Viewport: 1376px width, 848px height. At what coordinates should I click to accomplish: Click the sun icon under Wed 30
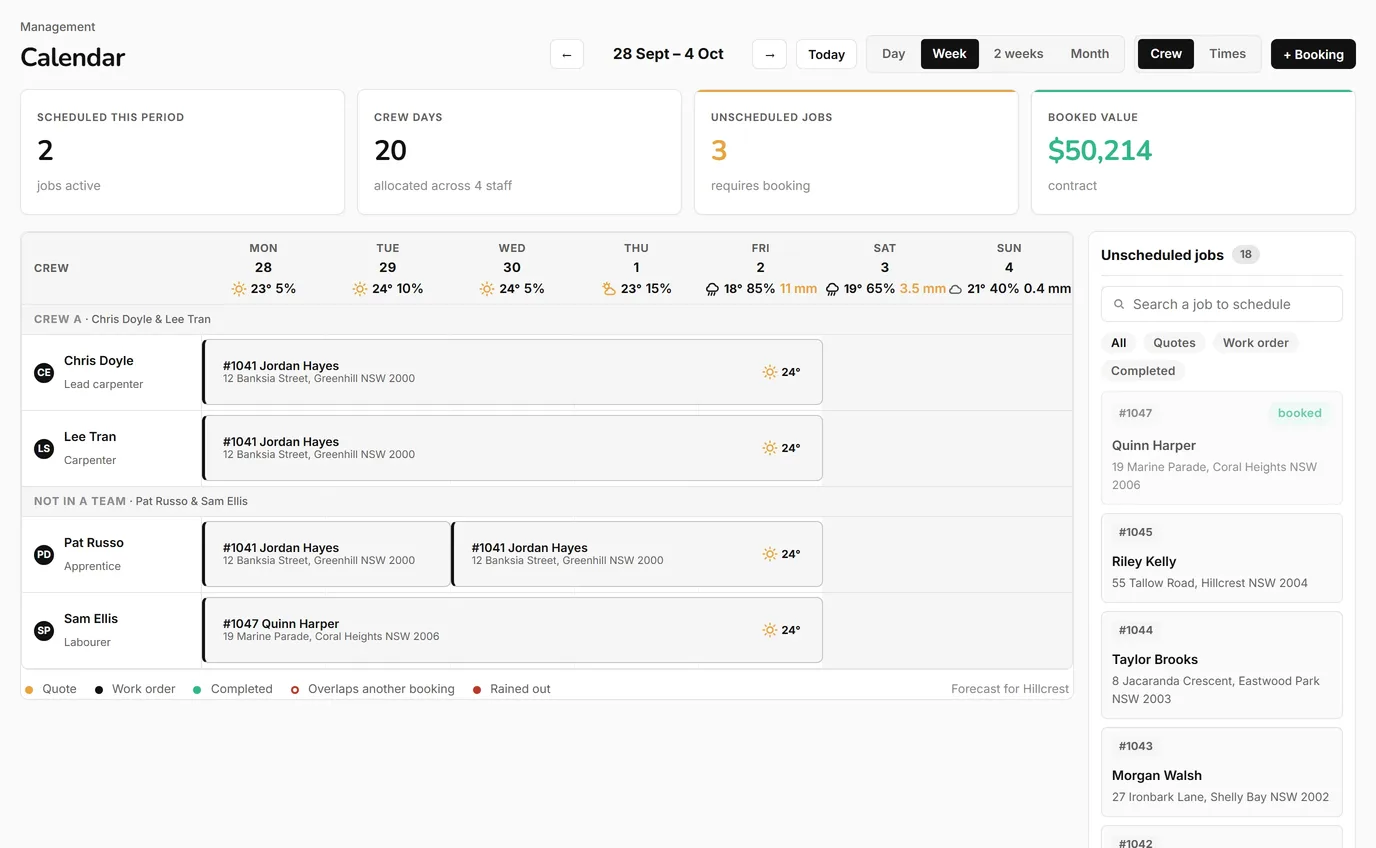pyautogui.click(x=487, y=289)
